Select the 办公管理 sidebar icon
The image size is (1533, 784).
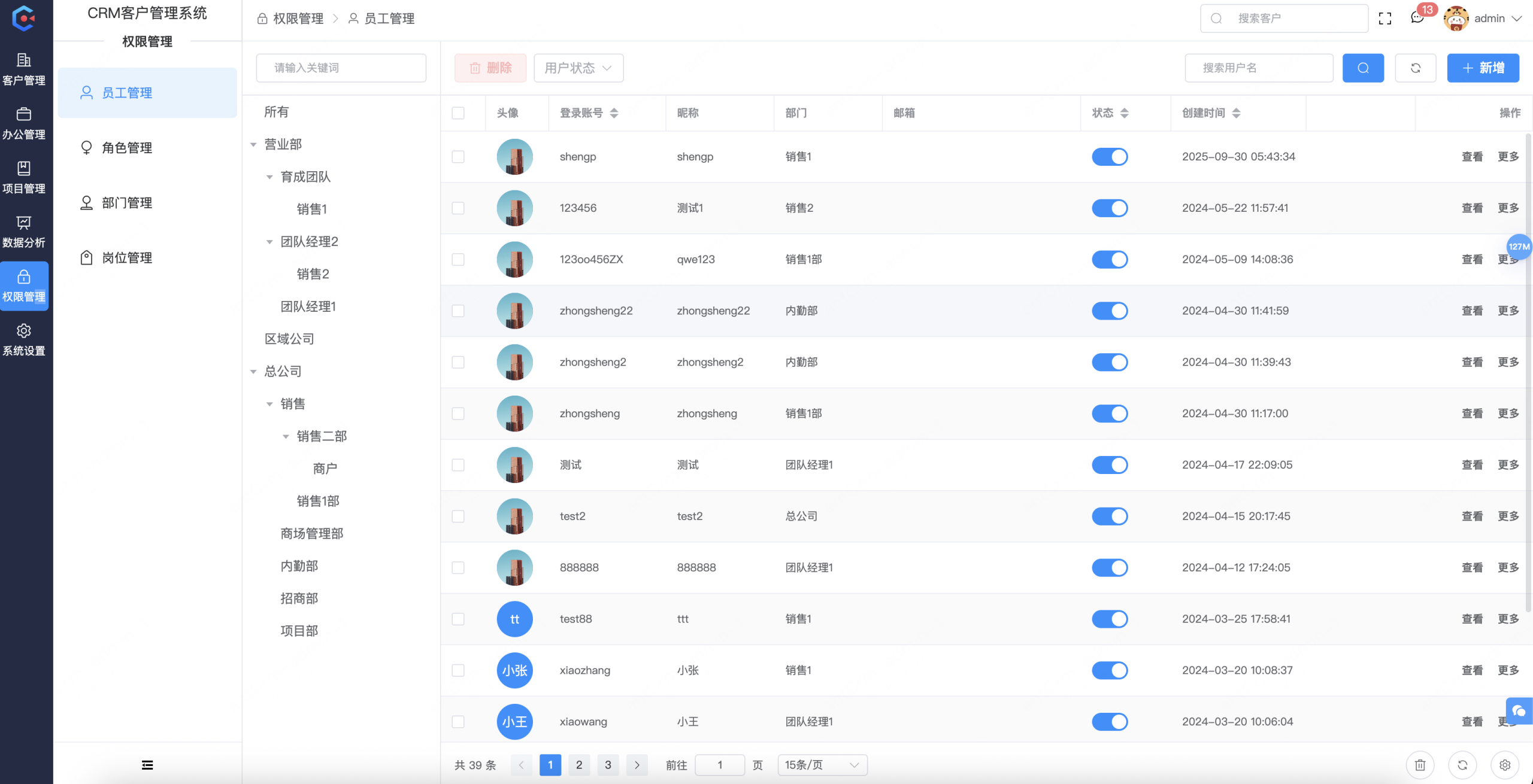[24, 121]
